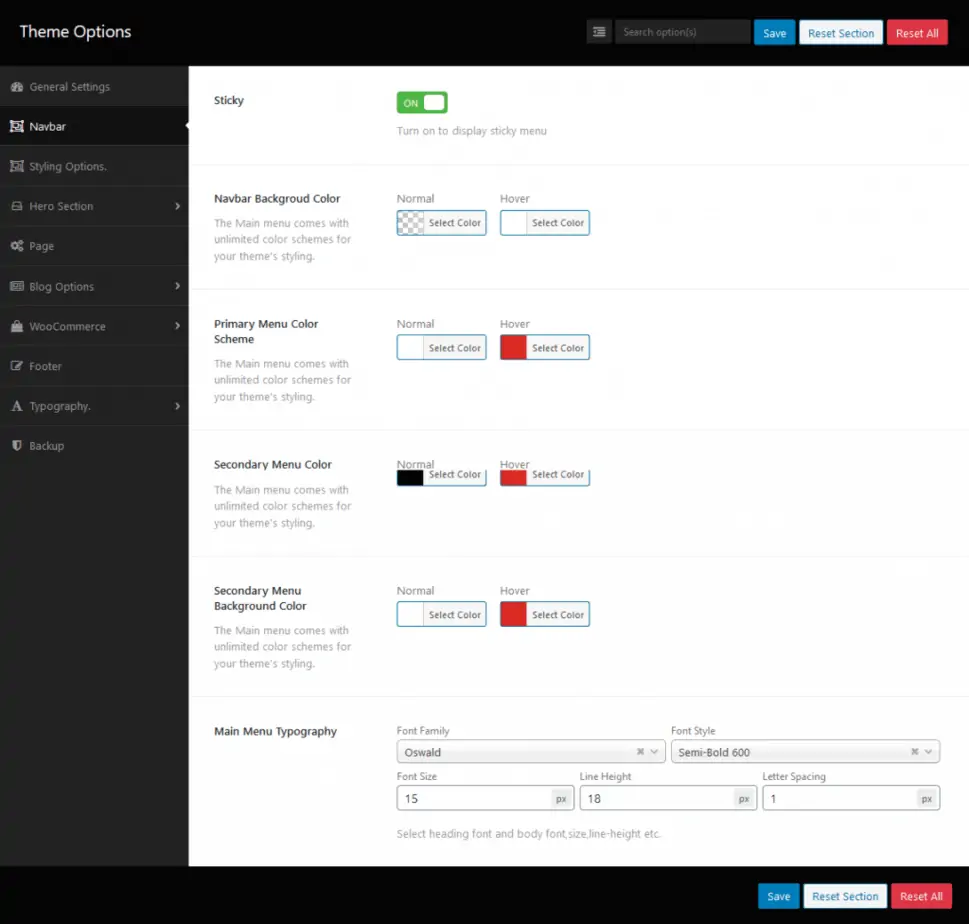Click the top Reset Section button
The height and width of the screenshot is (924, 969).
pyautogui.click(x=840, y=33)
